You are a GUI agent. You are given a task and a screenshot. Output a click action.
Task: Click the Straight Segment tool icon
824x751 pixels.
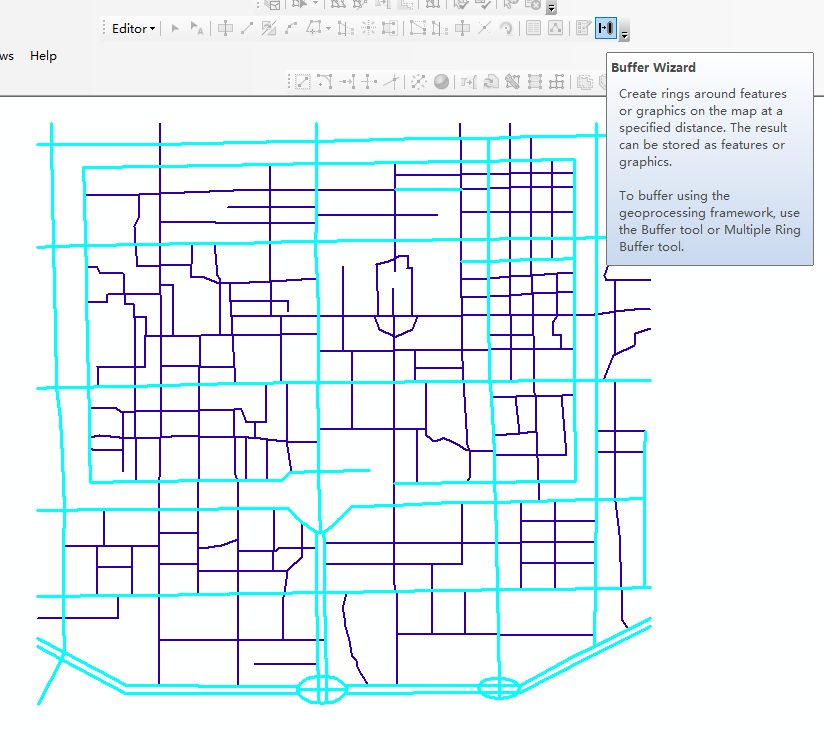pos(247,28)
